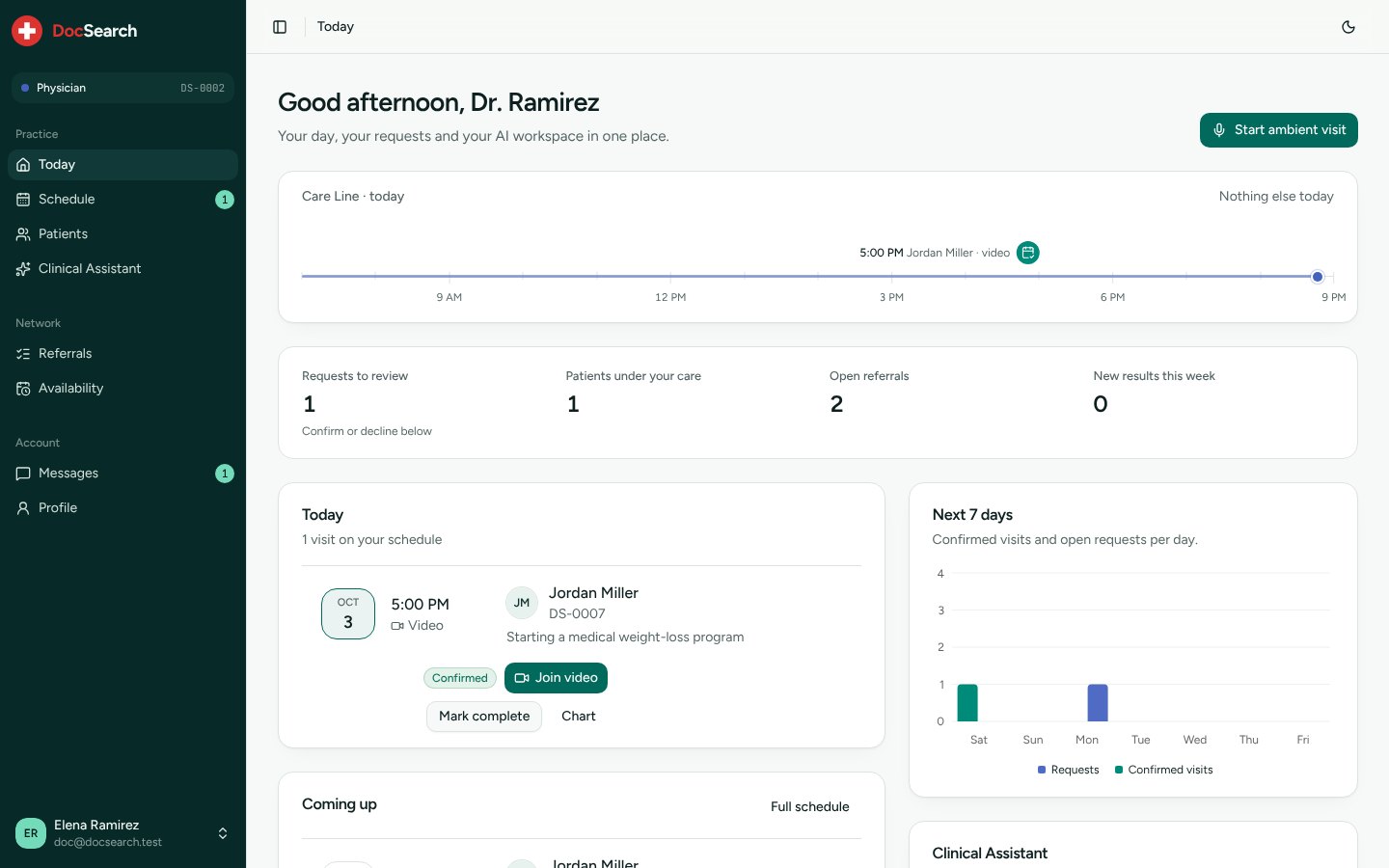Viewport: 1389px width, 868px height.
Task: Click patient ID DS-0007
Action: [x=577, y=613]
